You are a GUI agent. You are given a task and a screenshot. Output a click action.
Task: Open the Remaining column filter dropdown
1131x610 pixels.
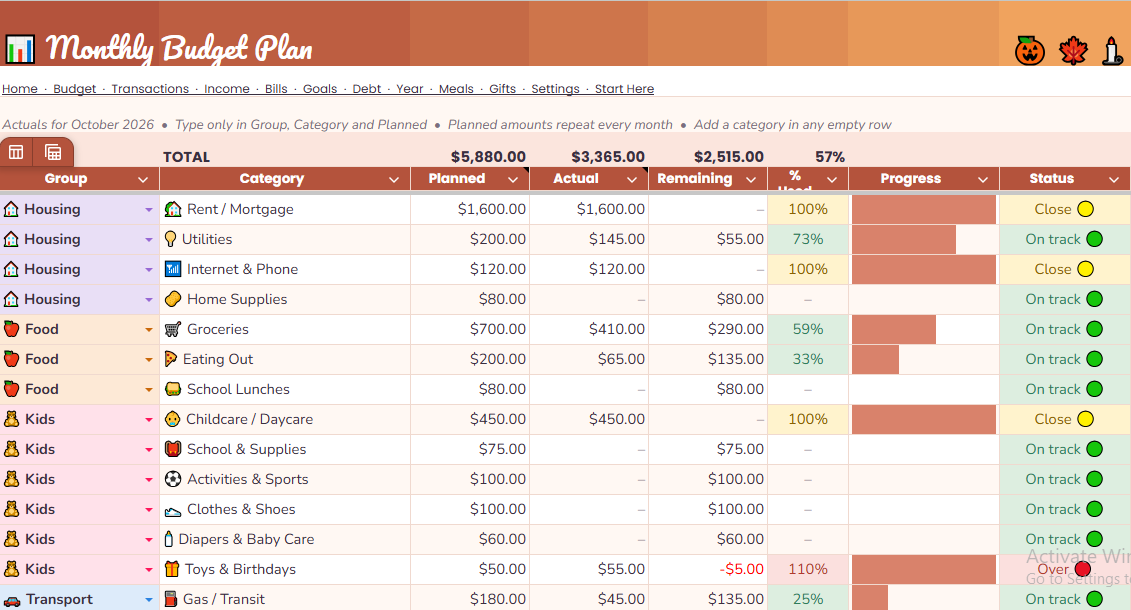click(751, 180)
